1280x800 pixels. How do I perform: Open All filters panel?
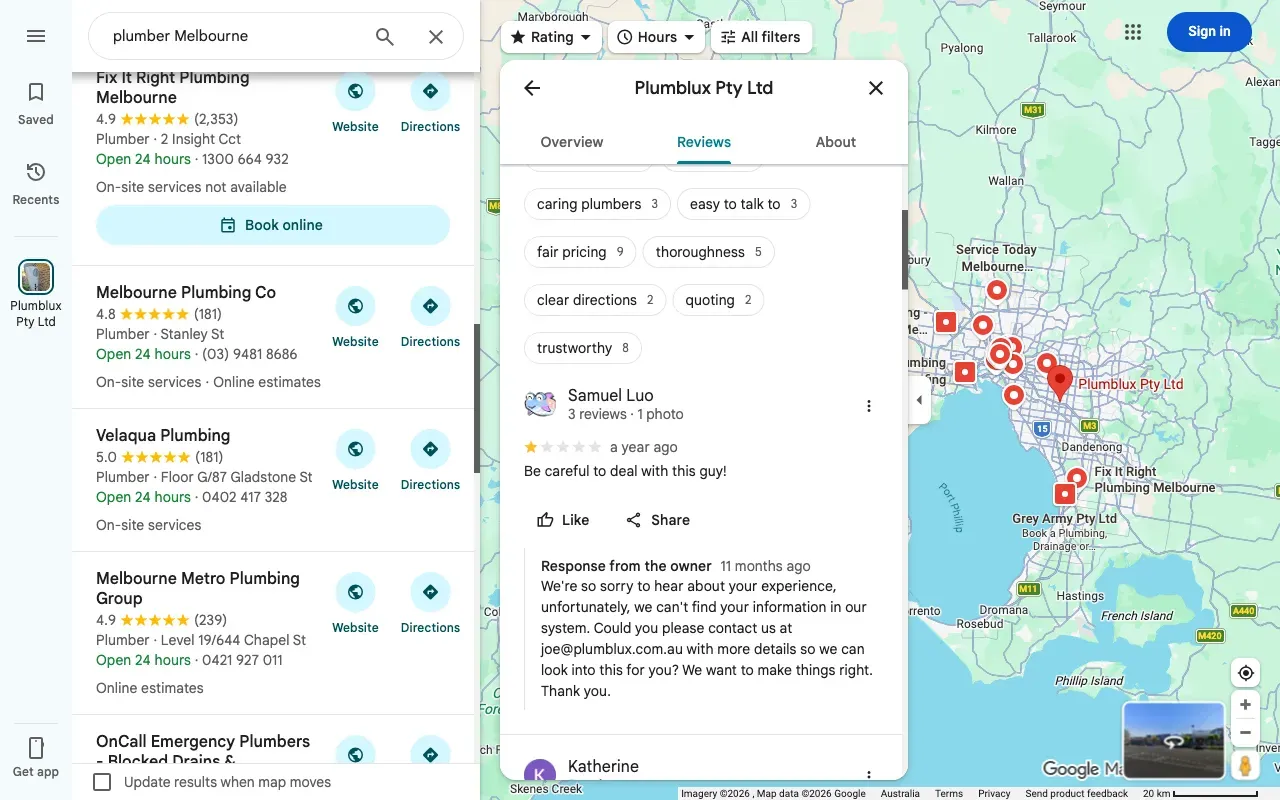761,37
